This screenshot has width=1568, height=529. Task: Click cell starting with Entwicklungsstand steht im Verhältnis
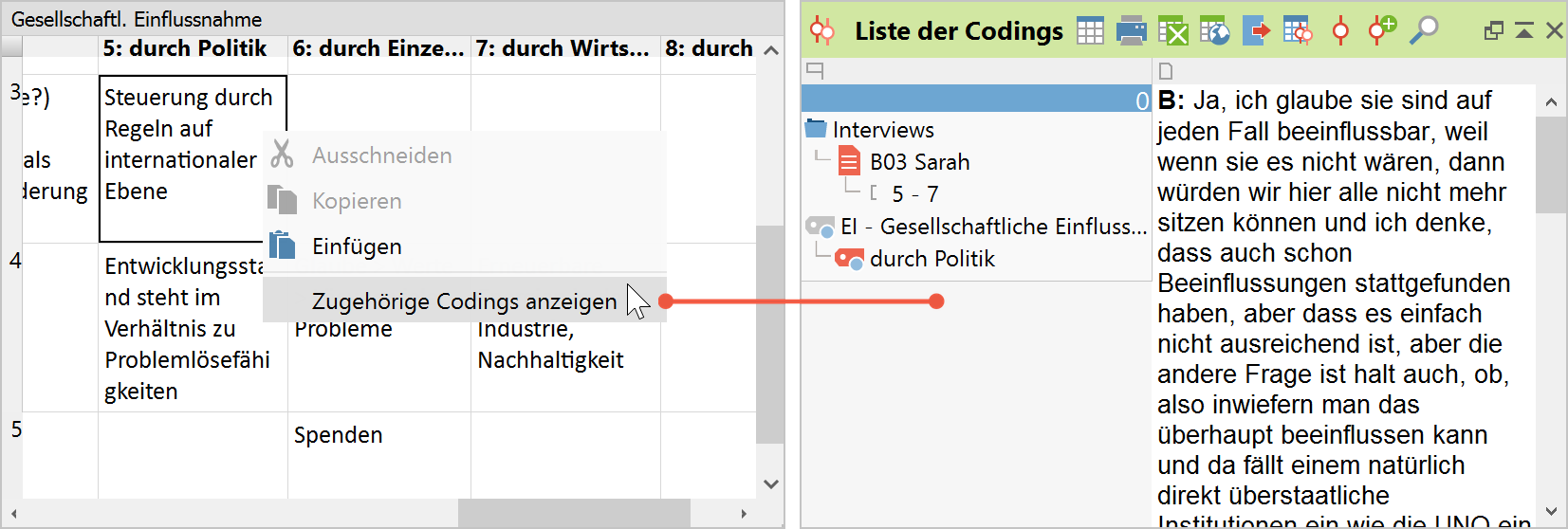[x=193, y=328]
